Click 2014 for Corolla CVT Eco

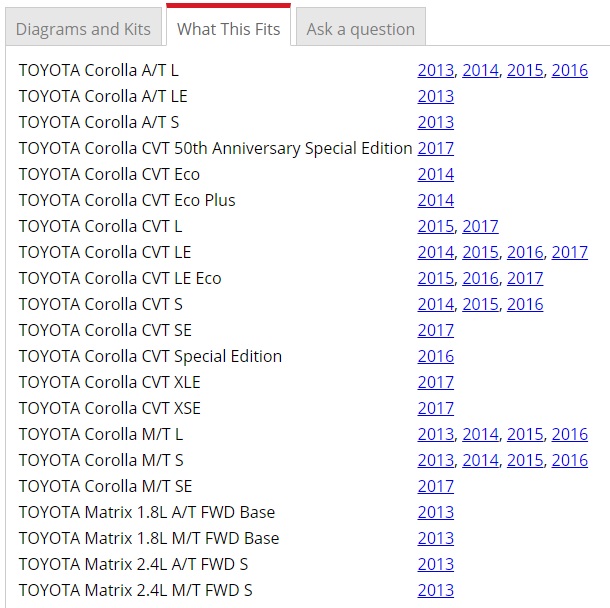435,174
